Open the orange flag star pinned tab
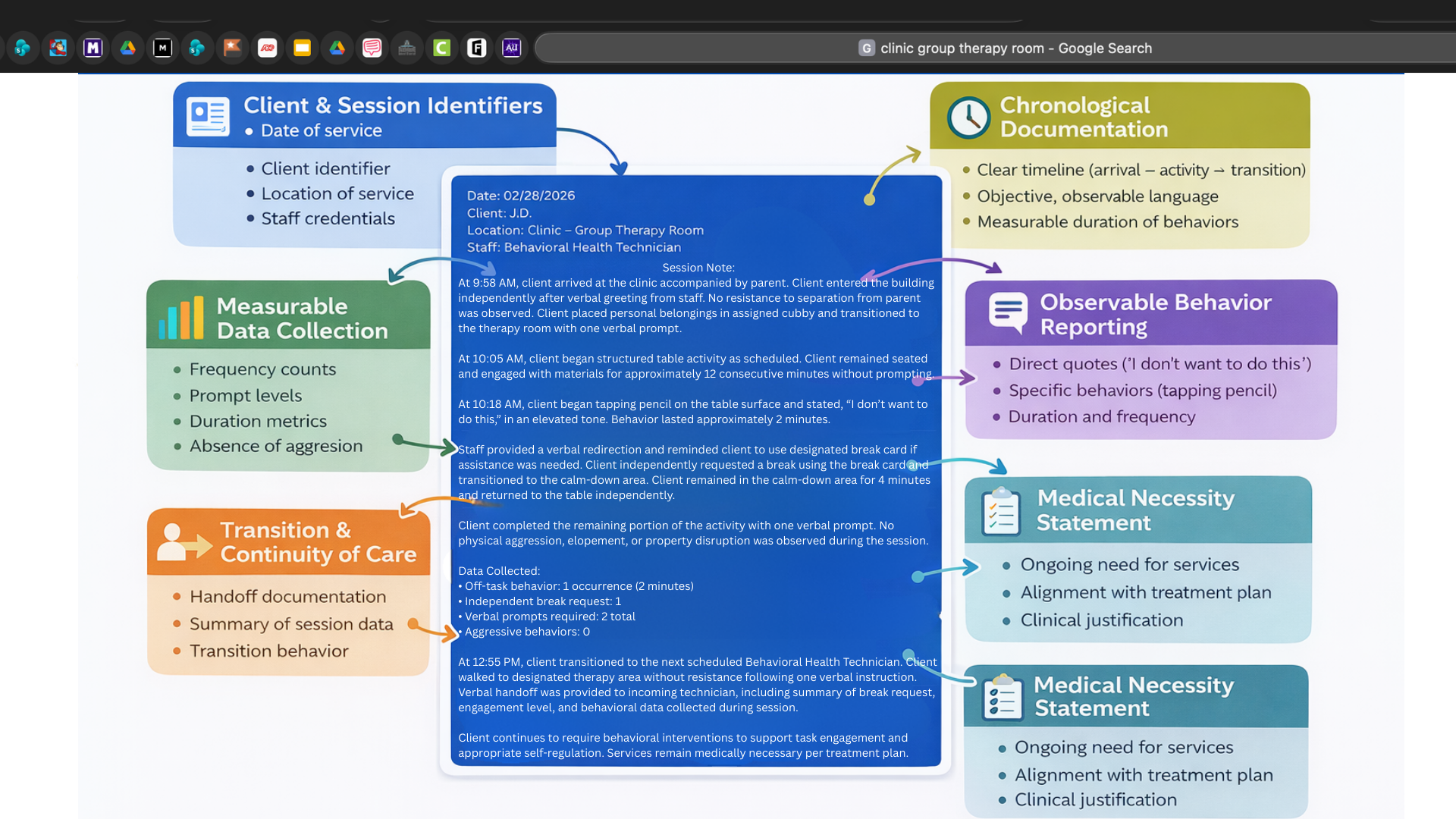This screenshot has width=1456, height=819. (x=232, y=49)
